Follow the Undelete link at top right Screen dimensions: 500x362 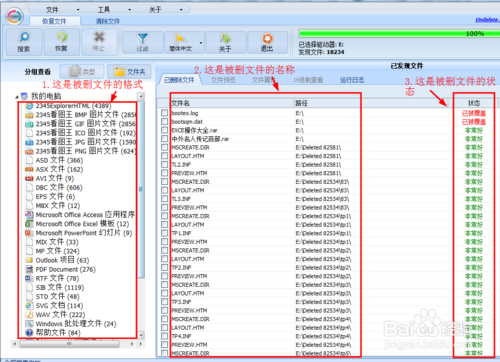point(487,20)
